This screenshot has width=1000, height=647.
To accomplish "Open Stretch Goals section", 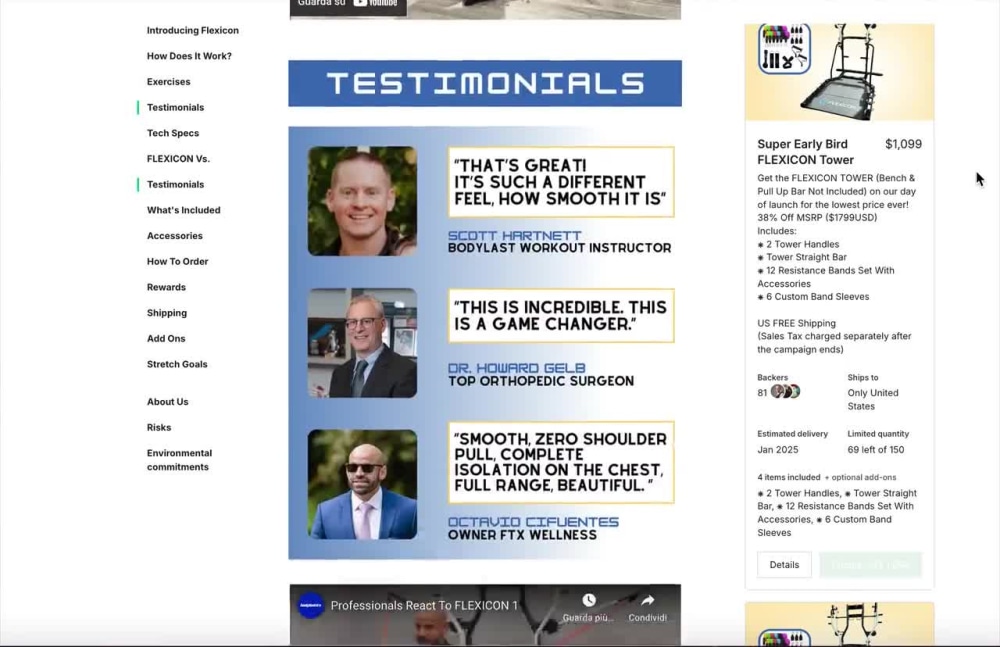I will coord(177,364).
